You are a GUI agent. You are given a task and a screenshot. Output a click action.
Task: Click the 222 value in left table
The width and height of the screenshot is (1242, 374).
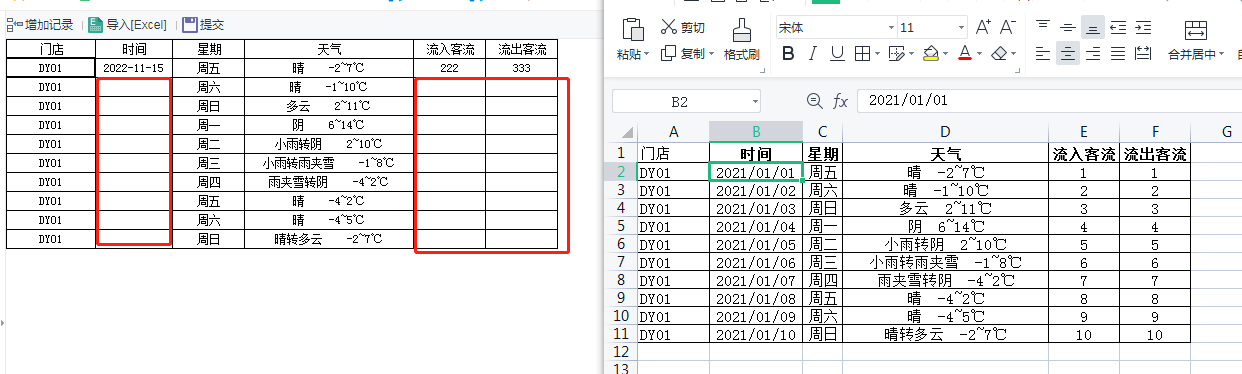449,68
